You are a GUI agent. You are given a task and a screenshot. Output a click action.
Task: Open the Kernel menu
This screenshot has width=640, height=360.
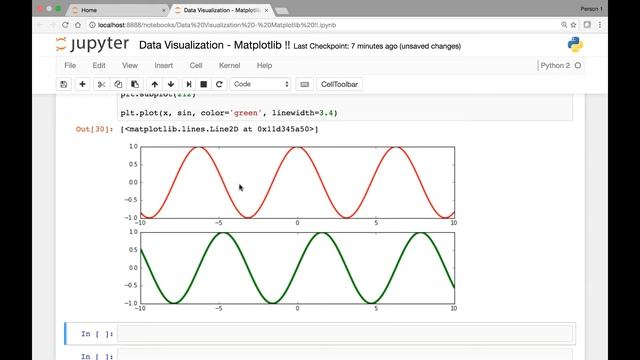pos(229,65)
